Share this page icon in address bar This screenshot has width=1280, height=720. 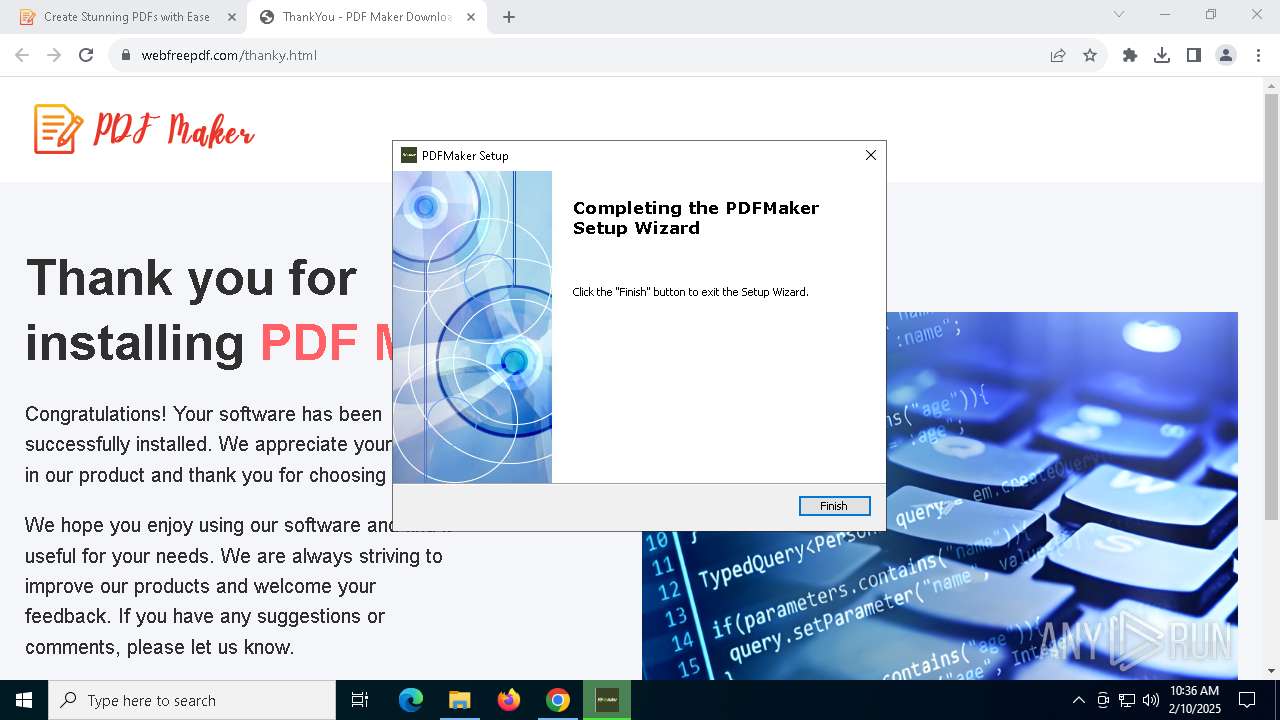click(1057, 55)
